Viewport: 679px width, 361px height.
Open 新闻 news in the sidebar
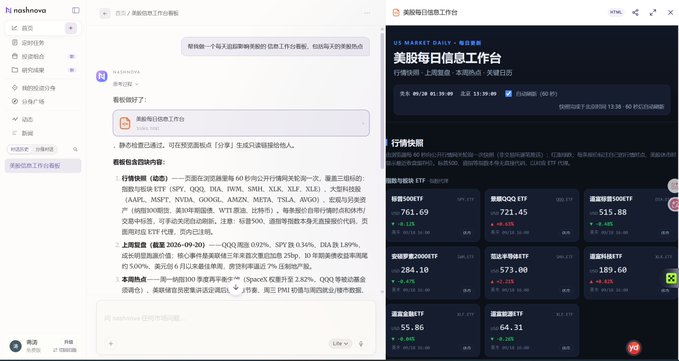point(42,133)
